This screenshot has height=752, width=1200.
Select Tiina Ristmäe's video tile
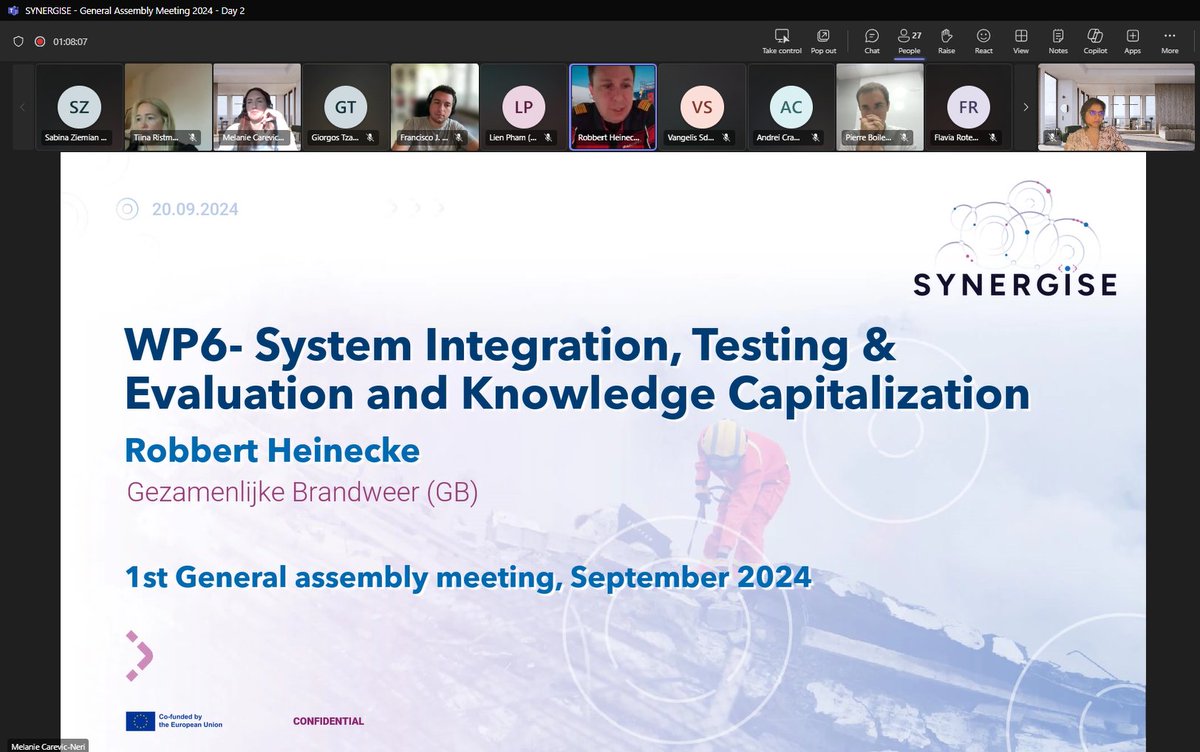(168, 107)
